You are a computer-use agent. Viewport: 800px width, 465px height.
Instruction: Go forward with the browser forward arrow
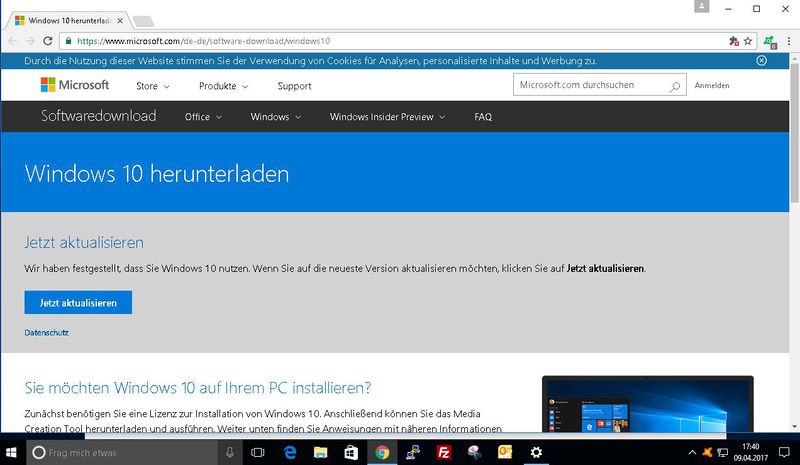point(30,41)
